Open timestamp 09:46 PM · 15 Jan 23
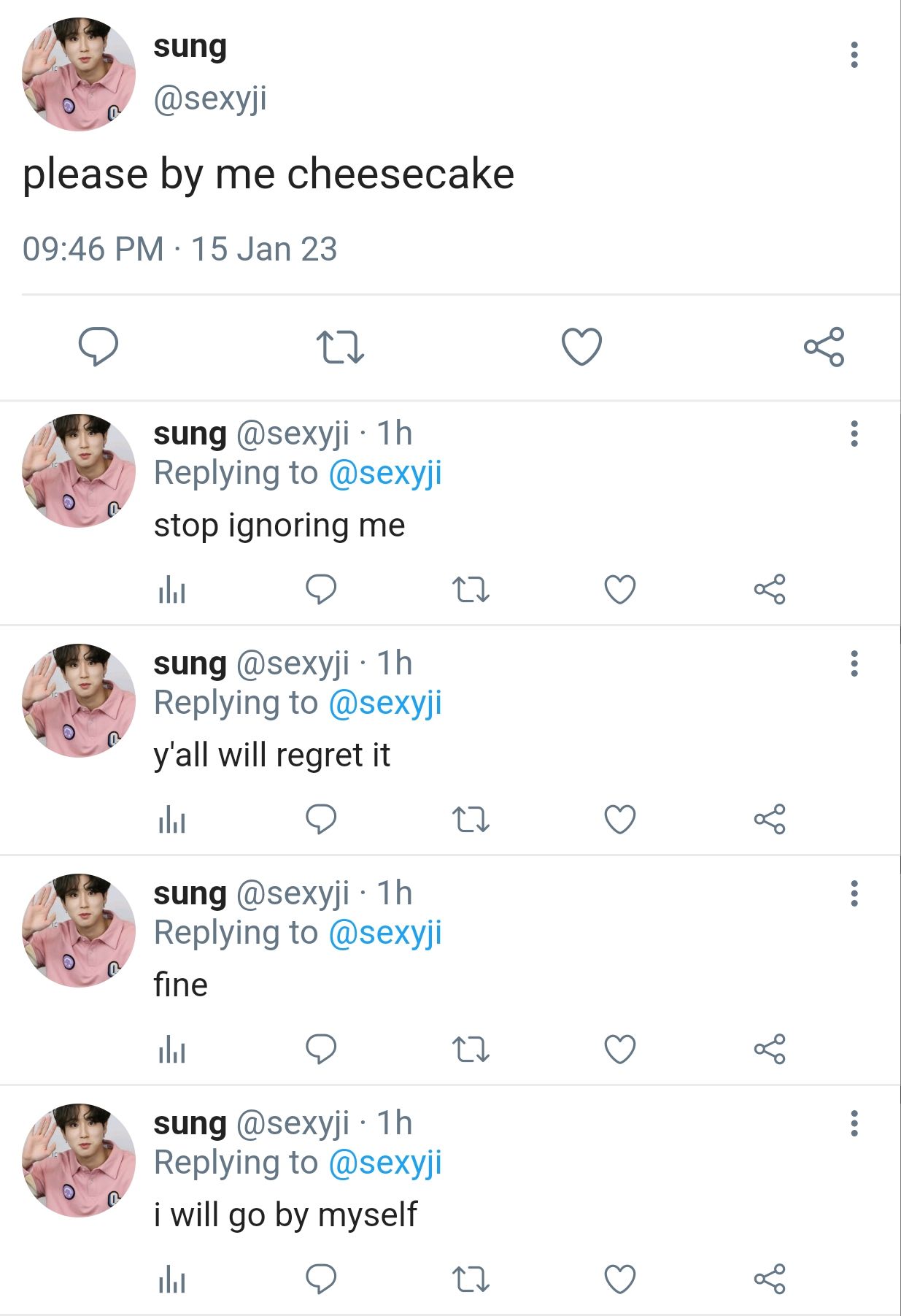The image size is (901, 1316). 179,249
